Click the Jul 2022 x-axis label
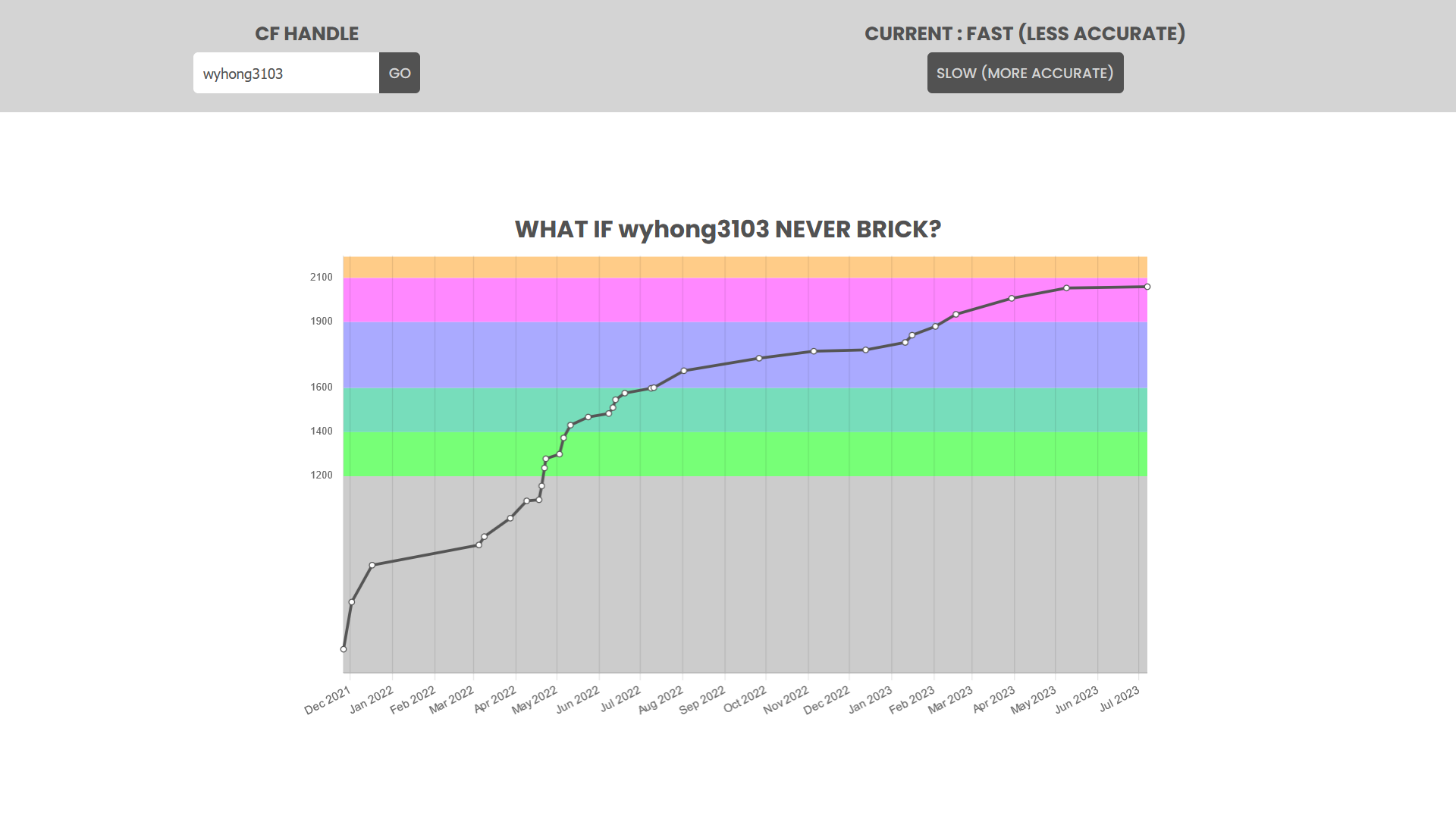 (620, 699)
